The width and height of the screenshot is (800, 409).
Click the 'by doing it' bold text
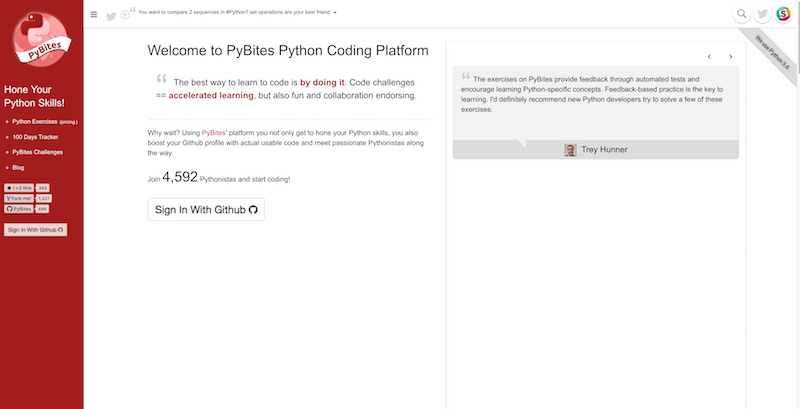pyautogui.click(x=322, y=83)
